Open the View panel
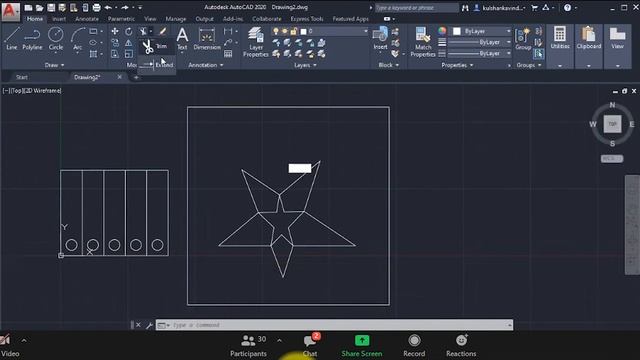 [x=617, y=46]
